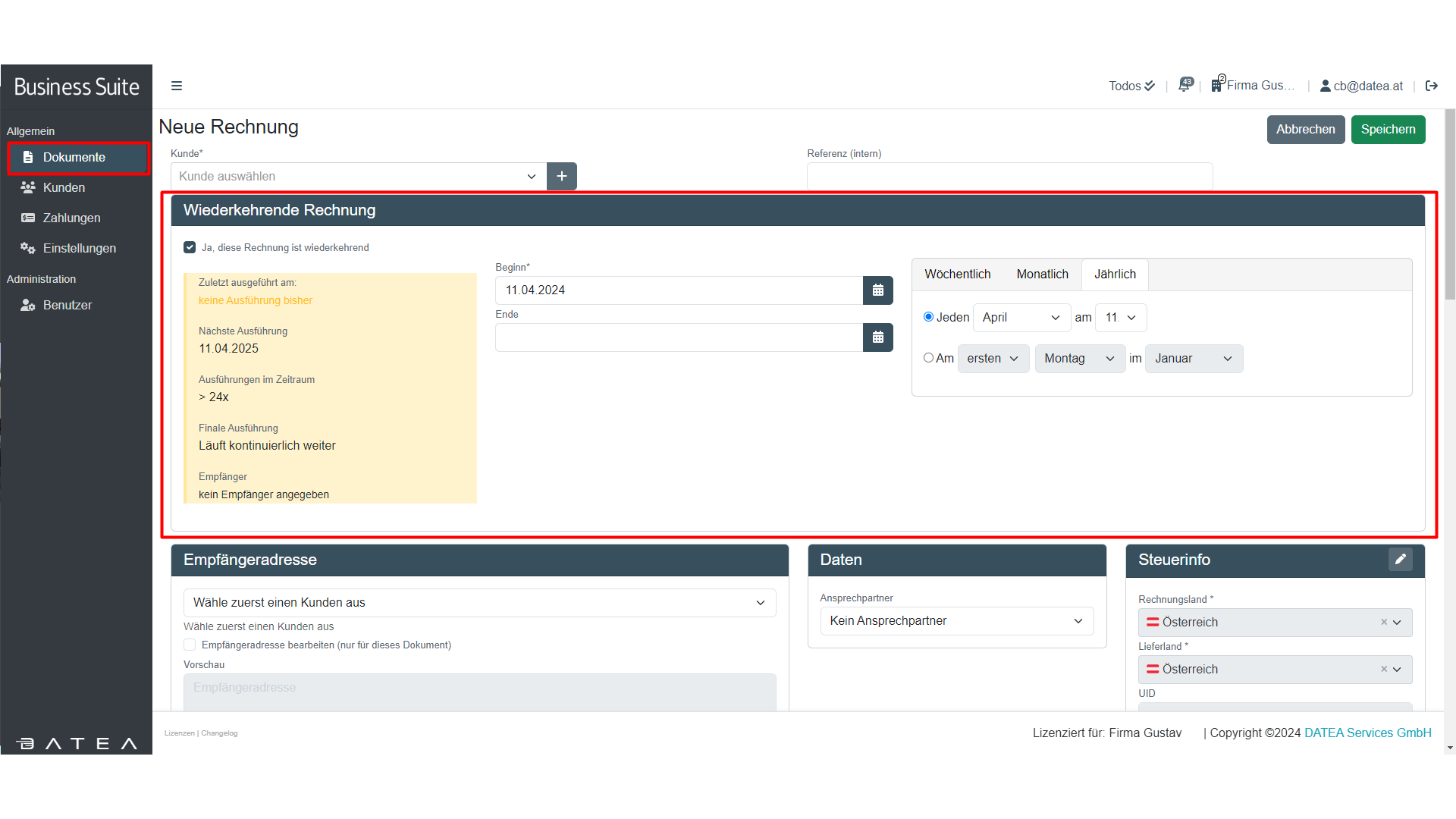
Task: Toggle the hamburger sidebar menu icon
Action: (x=177, y=86)
